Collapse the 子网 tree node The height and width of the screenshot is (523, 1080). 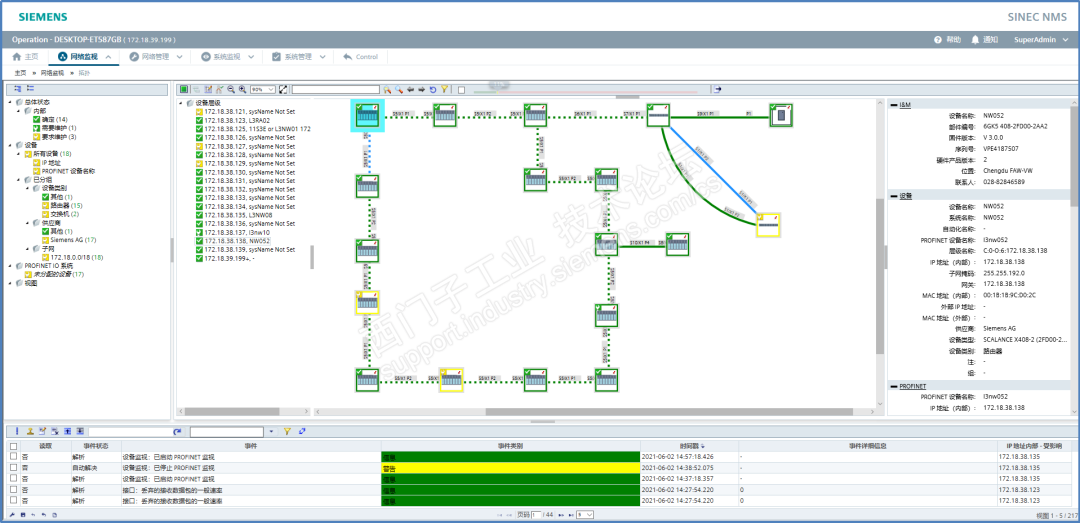tap(28, 248)
